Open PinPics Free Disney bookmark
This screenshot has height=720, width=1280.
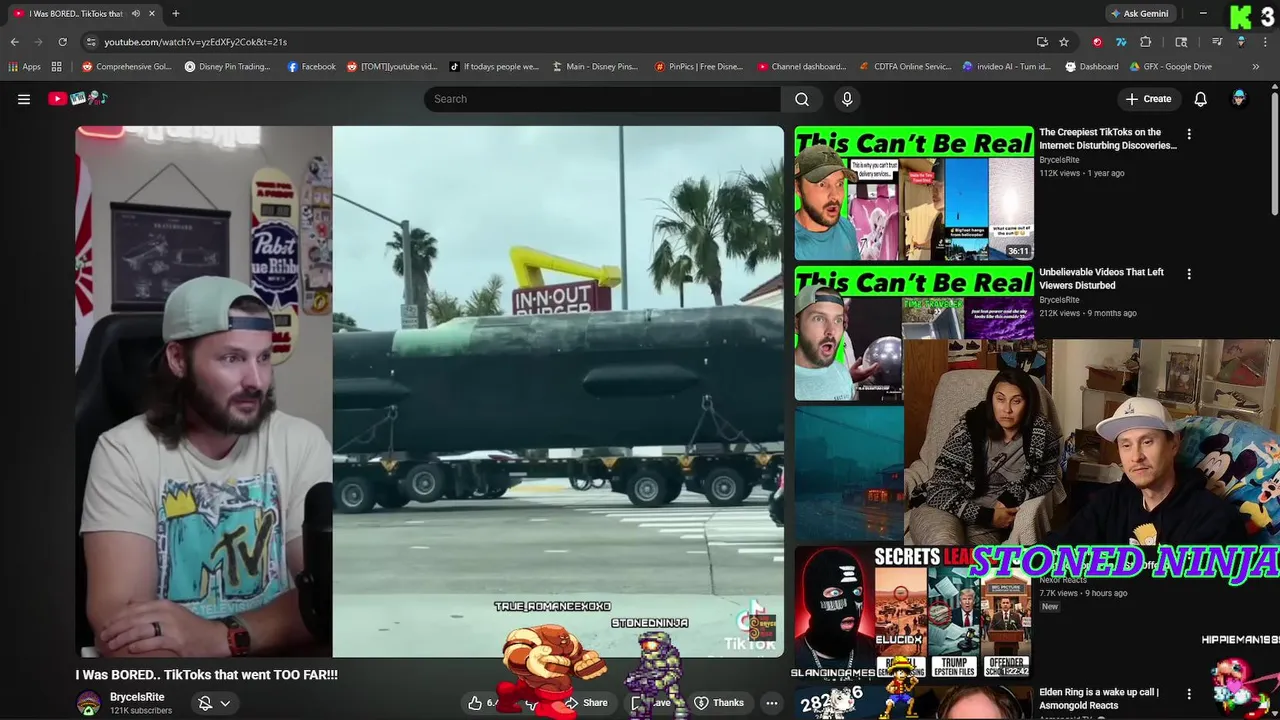tap(699, 67)
